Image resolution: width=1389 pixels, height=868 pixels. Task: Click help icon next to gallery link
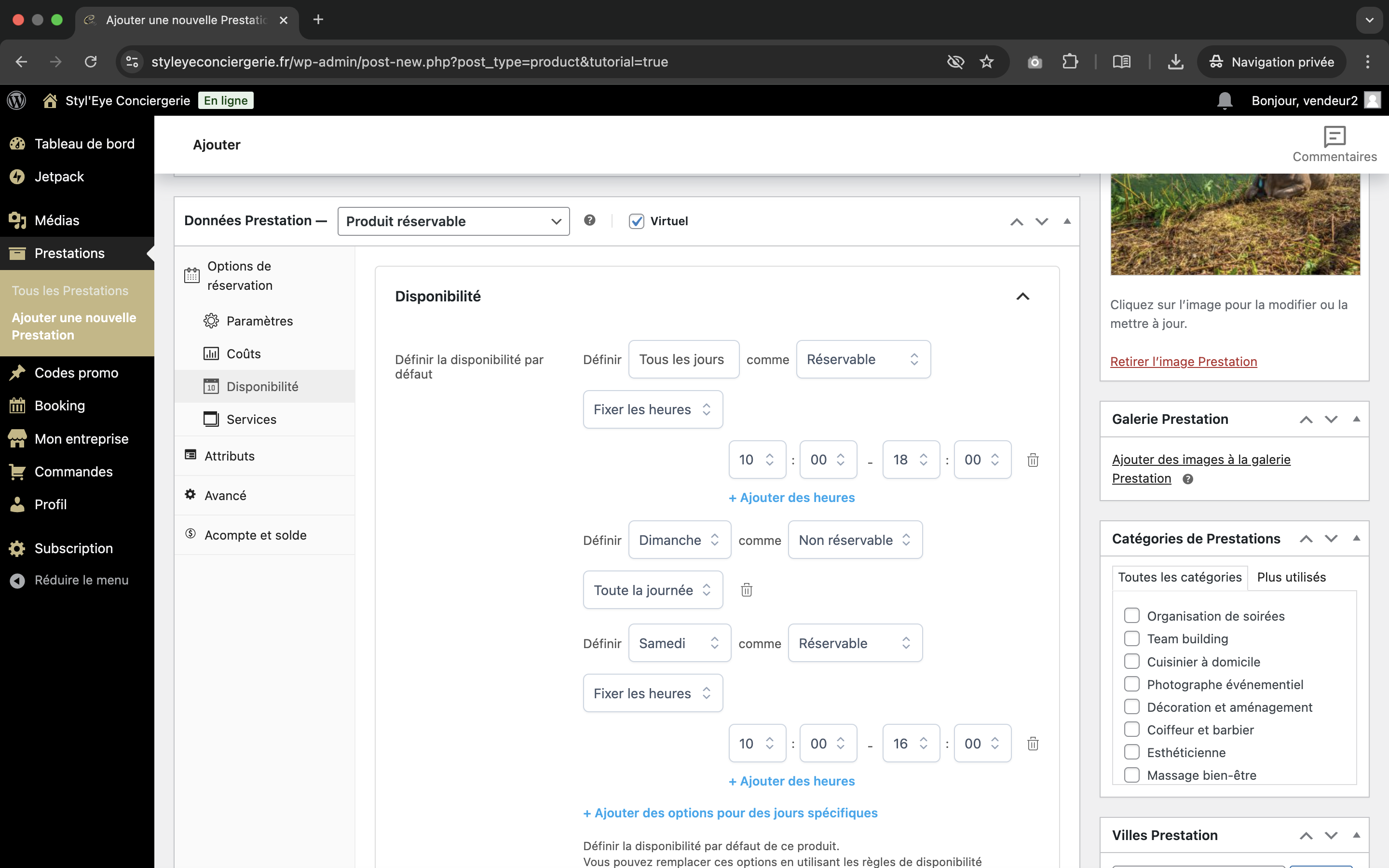(1187, 479)
